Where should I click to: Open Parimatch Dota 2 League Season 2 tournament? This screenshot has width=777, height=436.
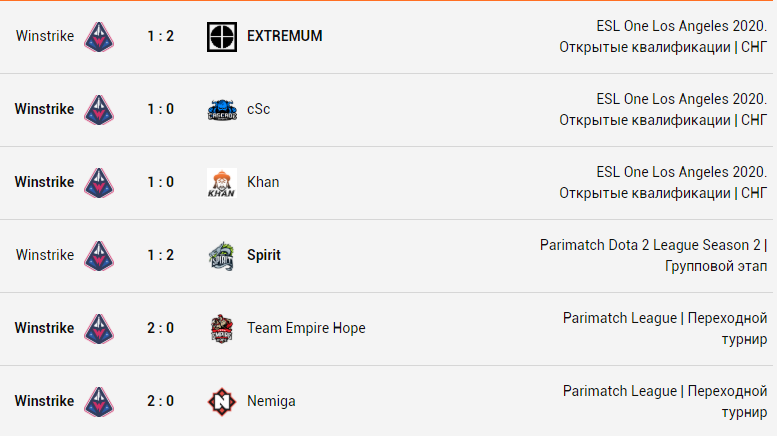[653, 256]
